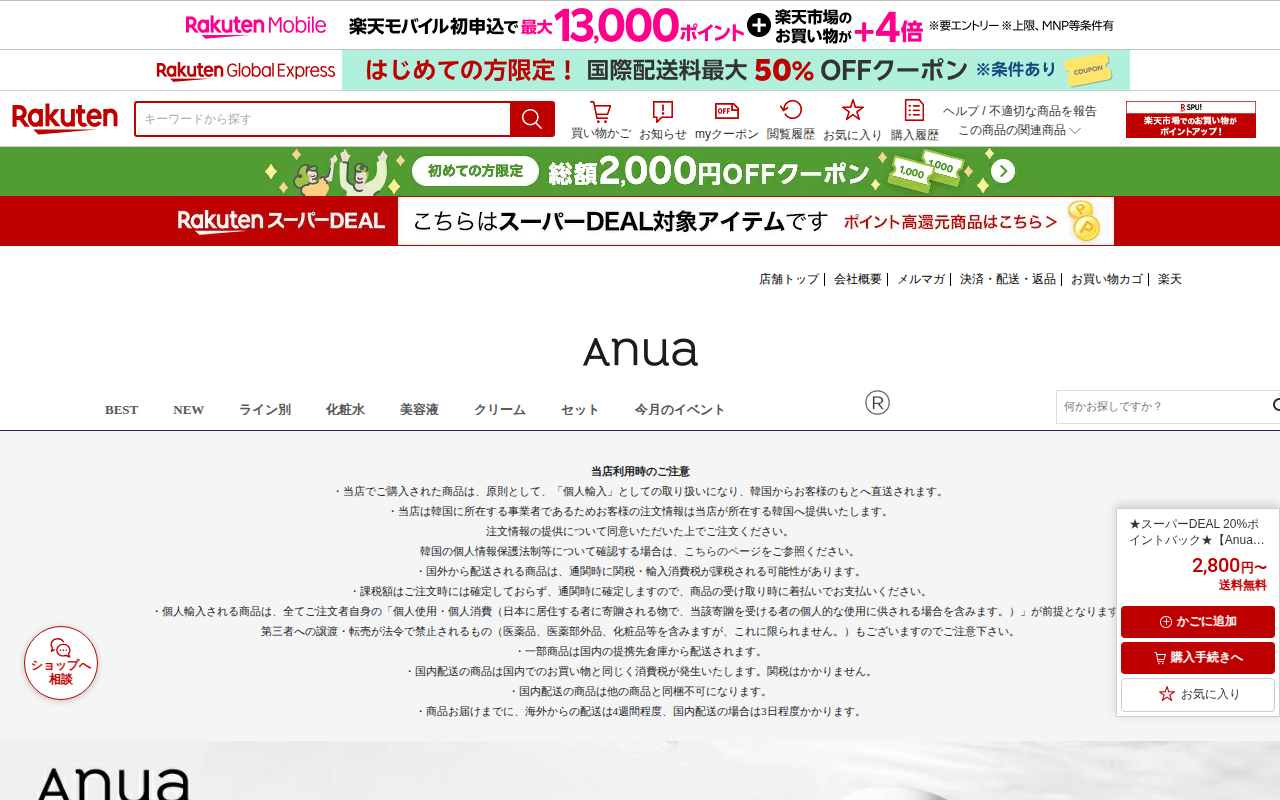This screenshot has height=800, width=1280.
Task: Open the SPU point-up banner
Action: coord(1191,119)
